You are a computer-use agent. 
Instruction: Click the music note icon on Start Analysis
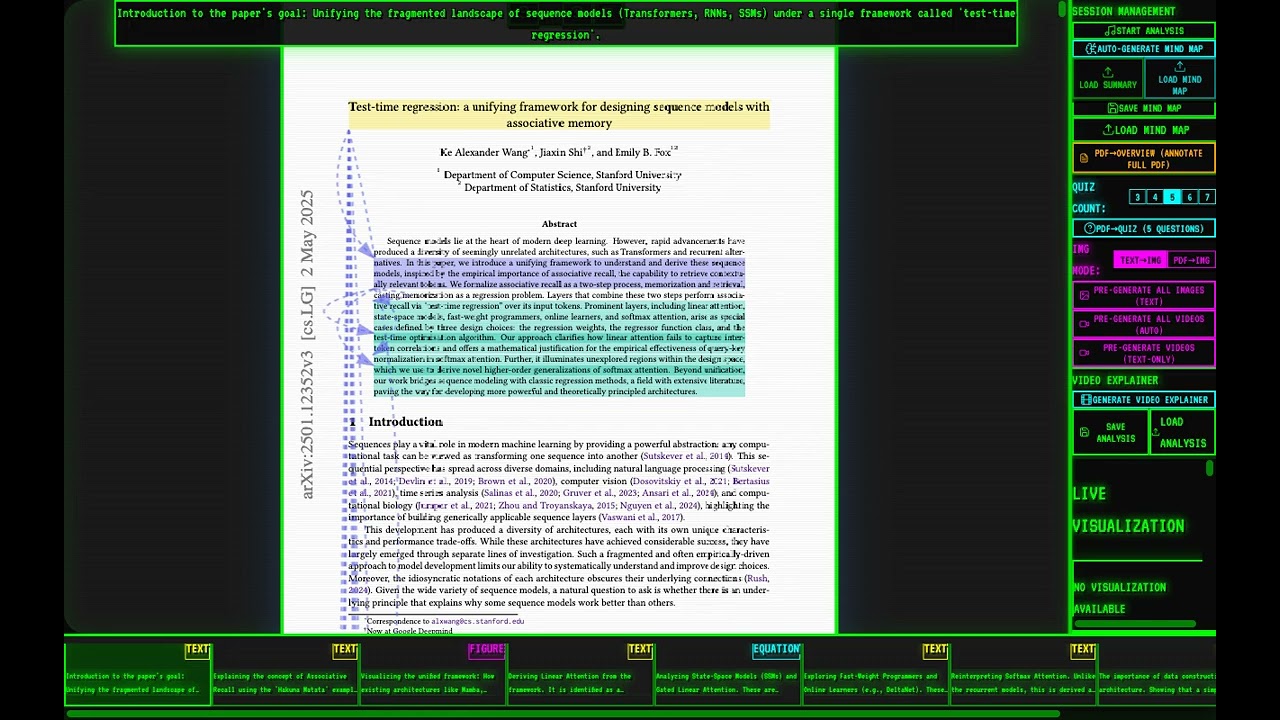(x=1111, y=31)
